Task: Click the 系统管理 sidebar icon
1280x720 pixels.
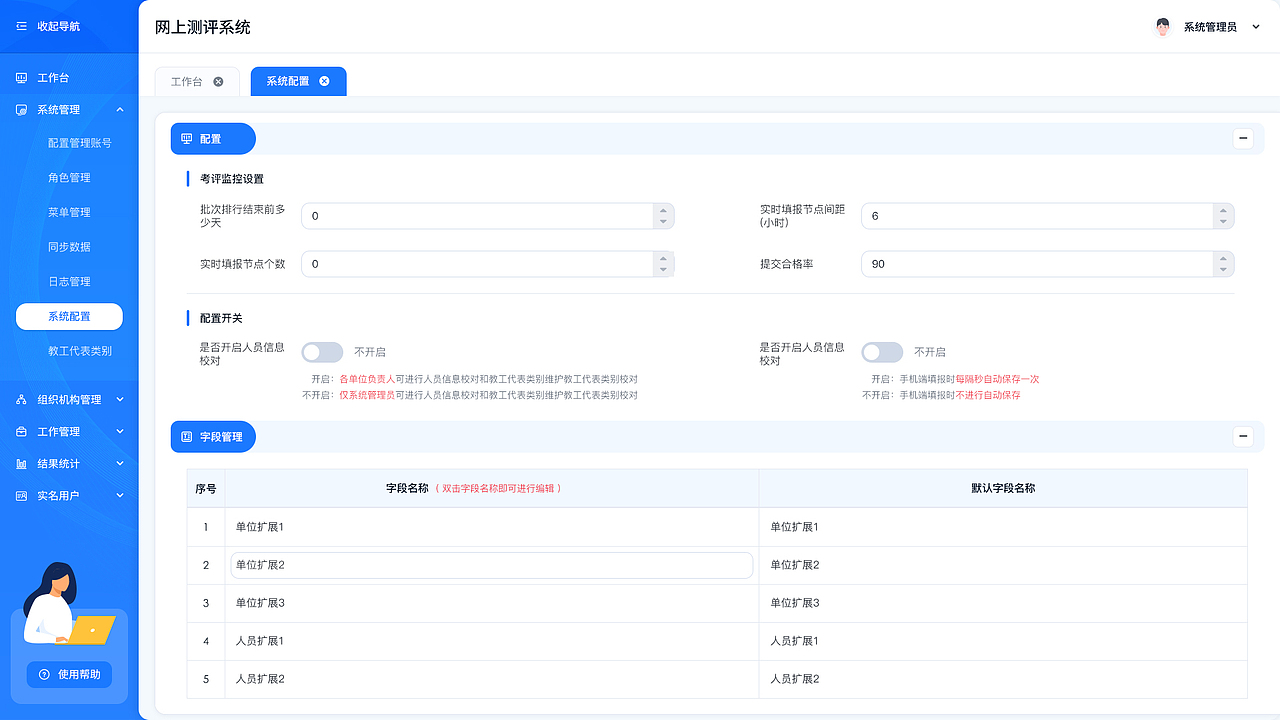Action: [x=22, y=110]
